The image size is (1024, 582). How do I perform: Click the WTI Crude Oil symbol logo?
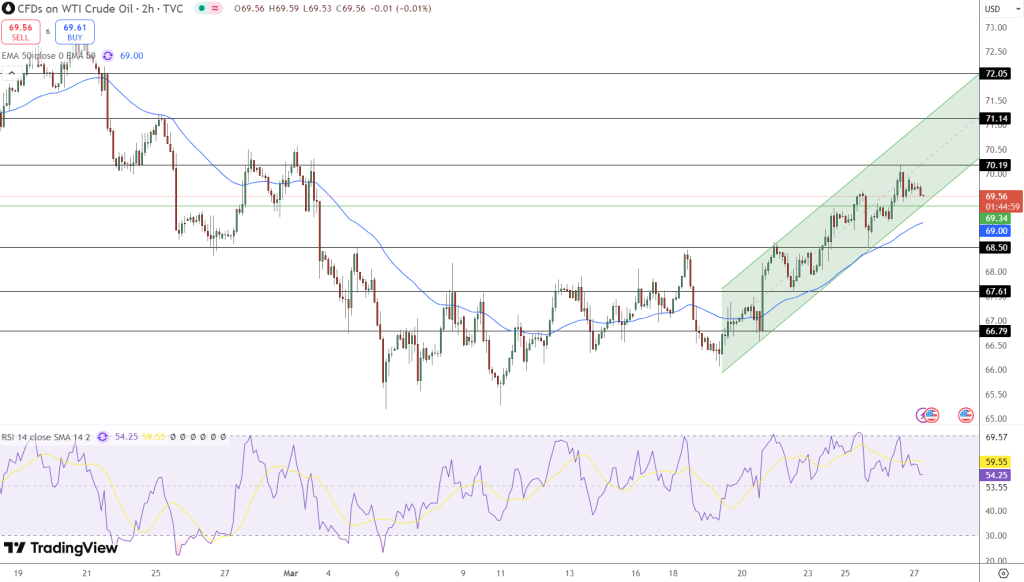[8, 8]
